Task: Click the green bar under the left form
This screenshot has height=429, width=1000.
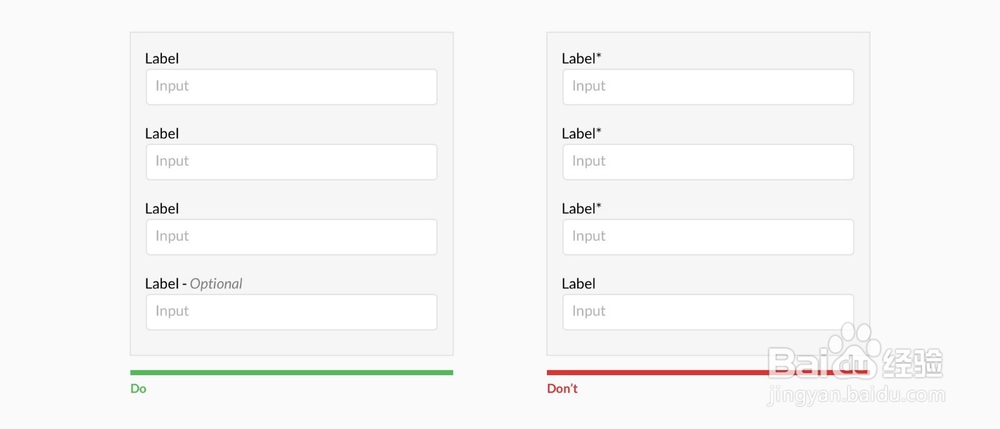Action: (291, 373)
